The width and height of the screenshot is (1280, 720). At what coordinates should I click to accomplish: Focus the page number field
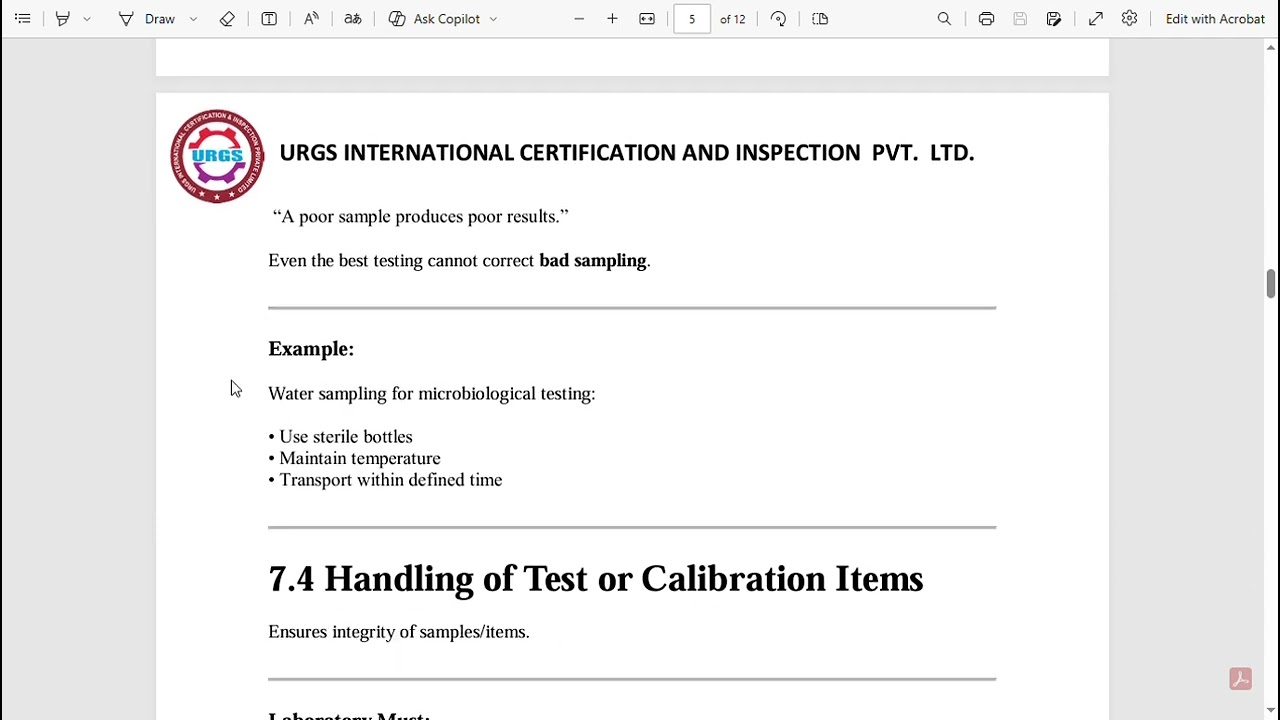(691, 19)
